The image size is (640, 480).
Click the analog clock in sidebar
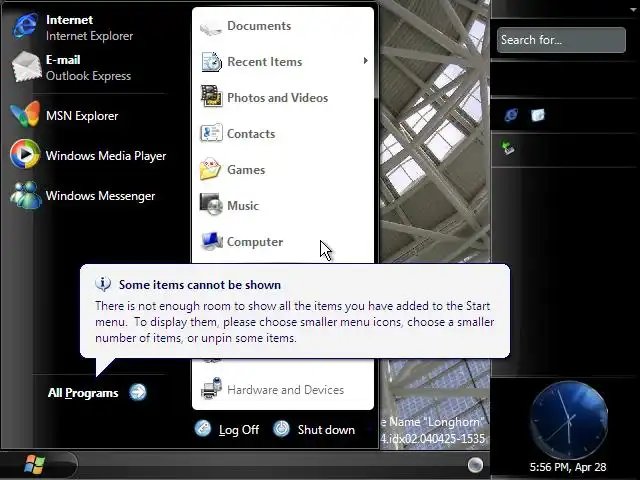(x=568, y=420)
